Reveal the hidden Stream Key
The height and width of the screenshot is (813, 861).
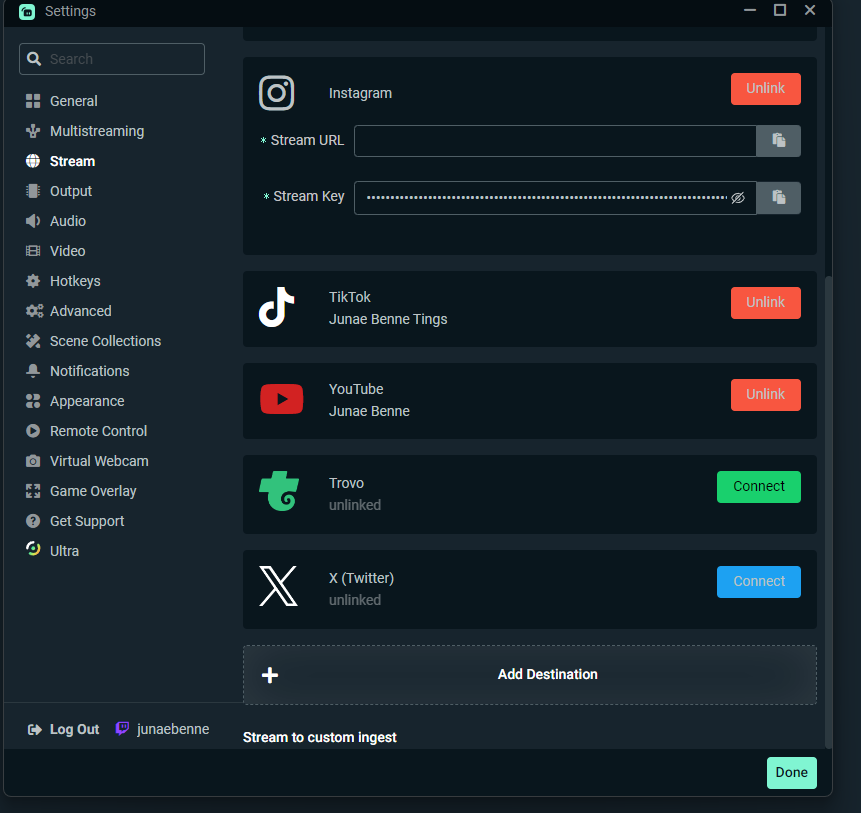738,197
